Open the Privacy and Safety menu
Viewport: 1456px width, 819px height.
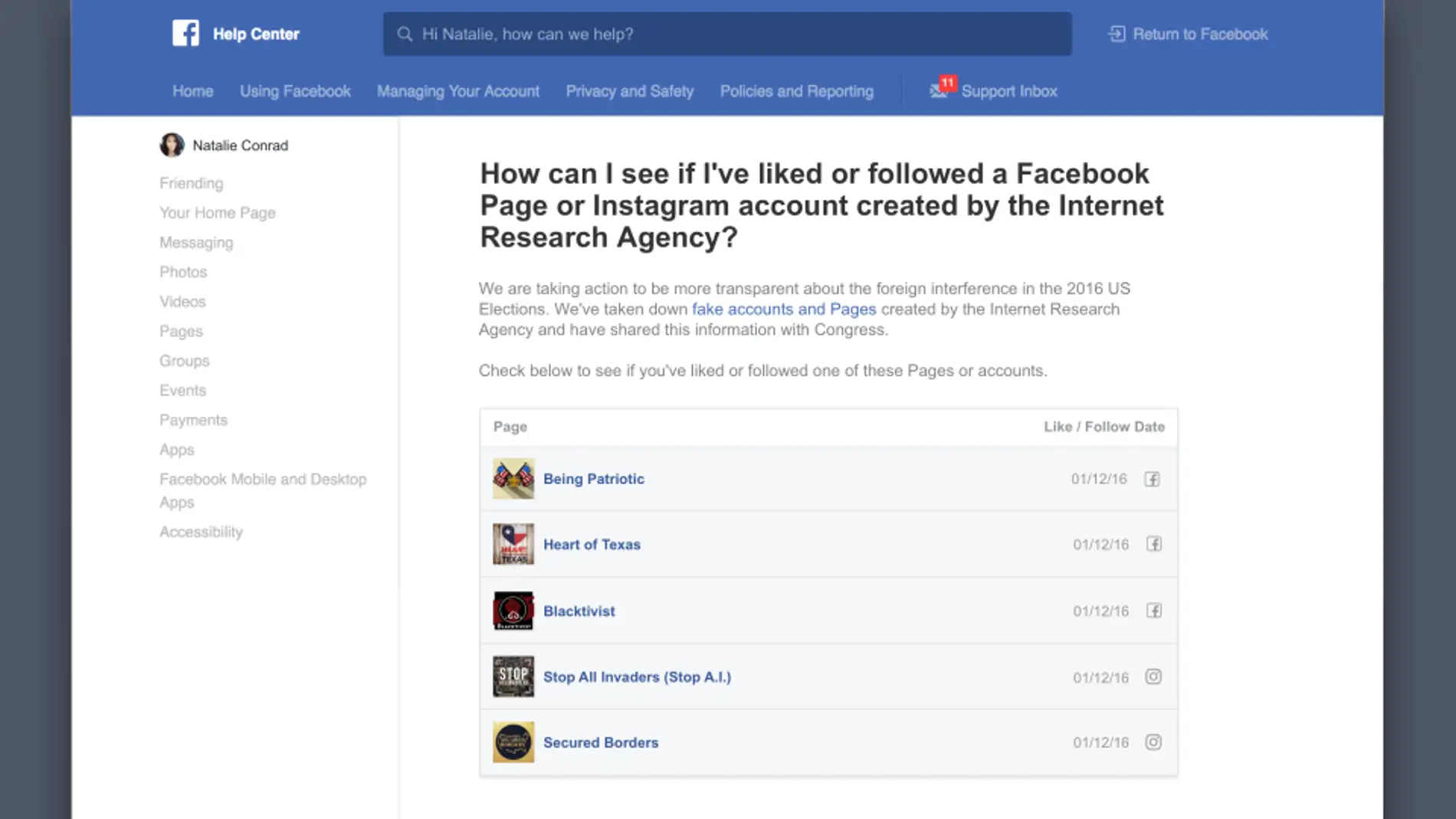pyautogui.click(x=629, y=91)
